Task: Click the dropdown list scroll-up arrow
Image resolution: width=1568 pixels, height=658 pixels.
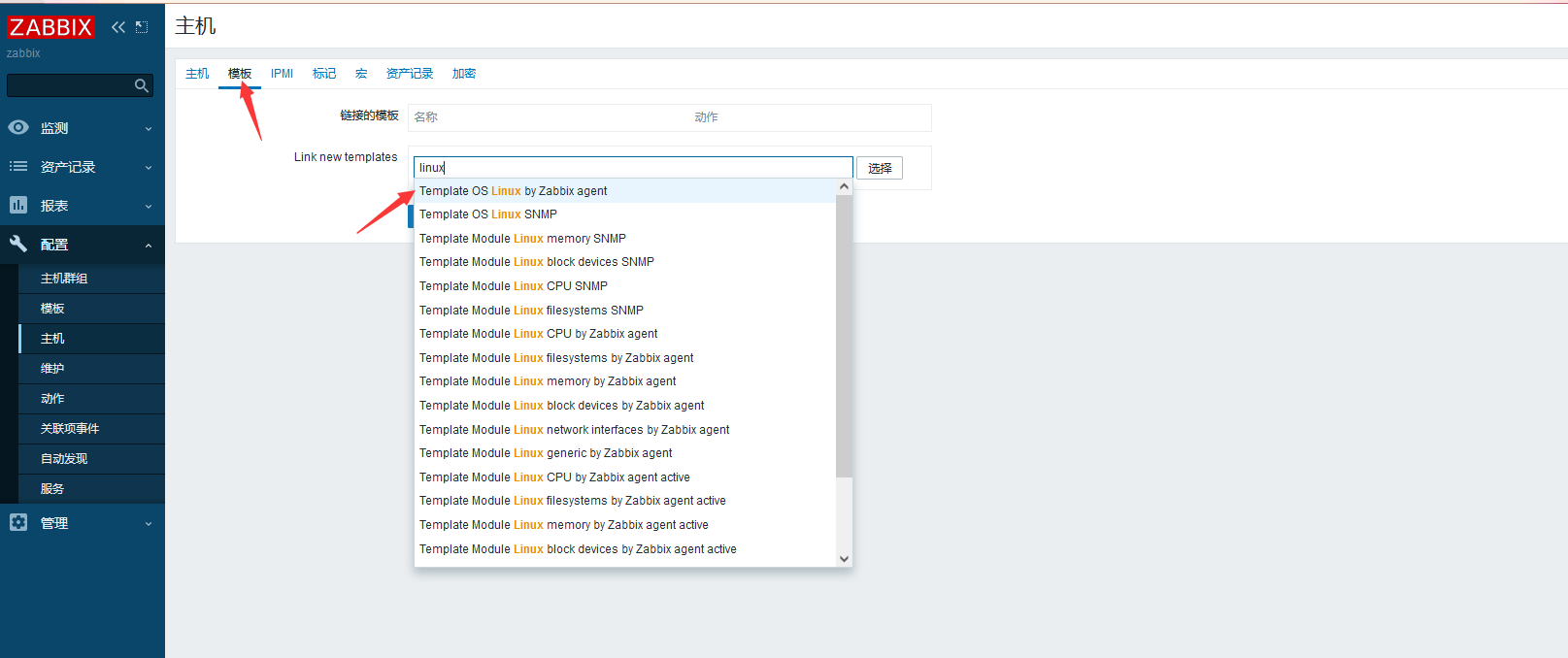Action: [x=844, y=186]
